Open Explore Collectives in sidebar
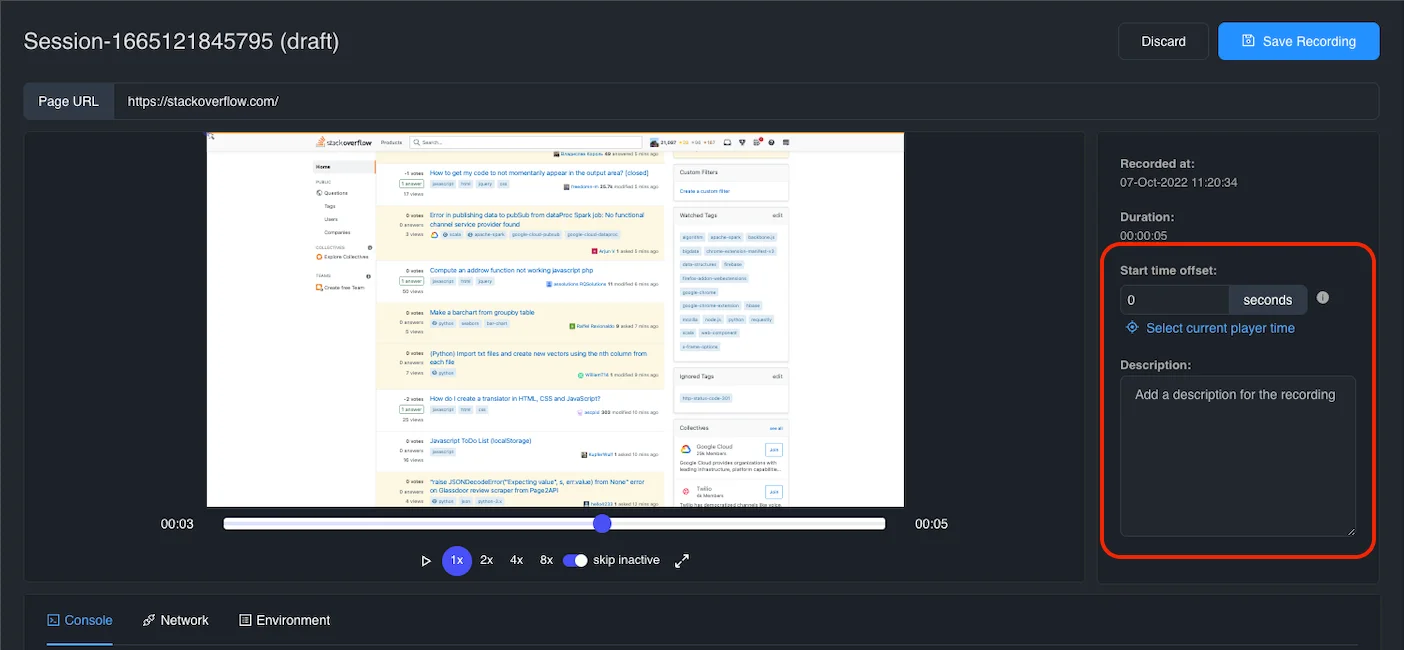Screen dimensions: 1404x650 (340, 257)
